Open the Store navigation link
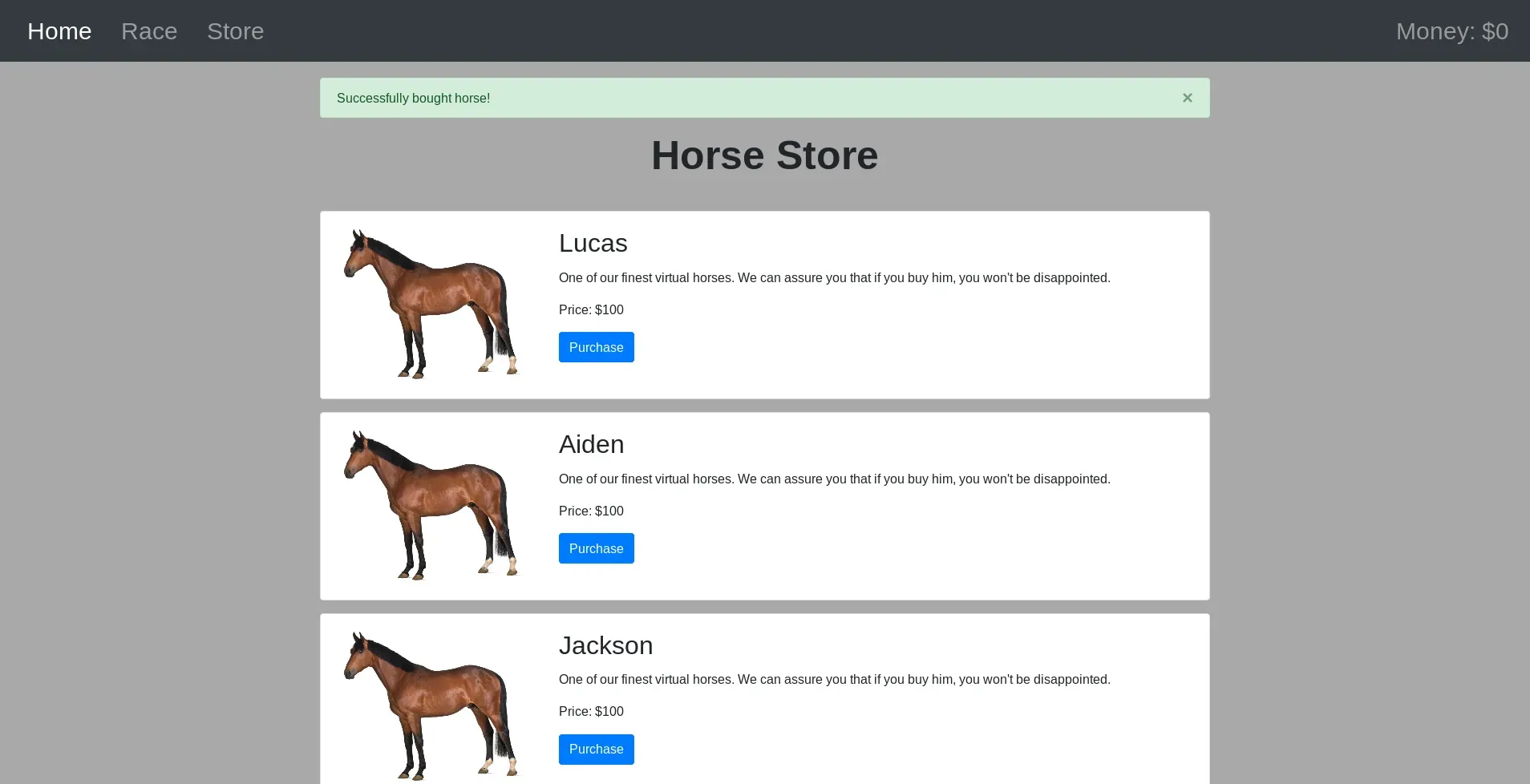Image resolution: width=1530 pixels, height=784 pixels. click(x=235, y=31)
